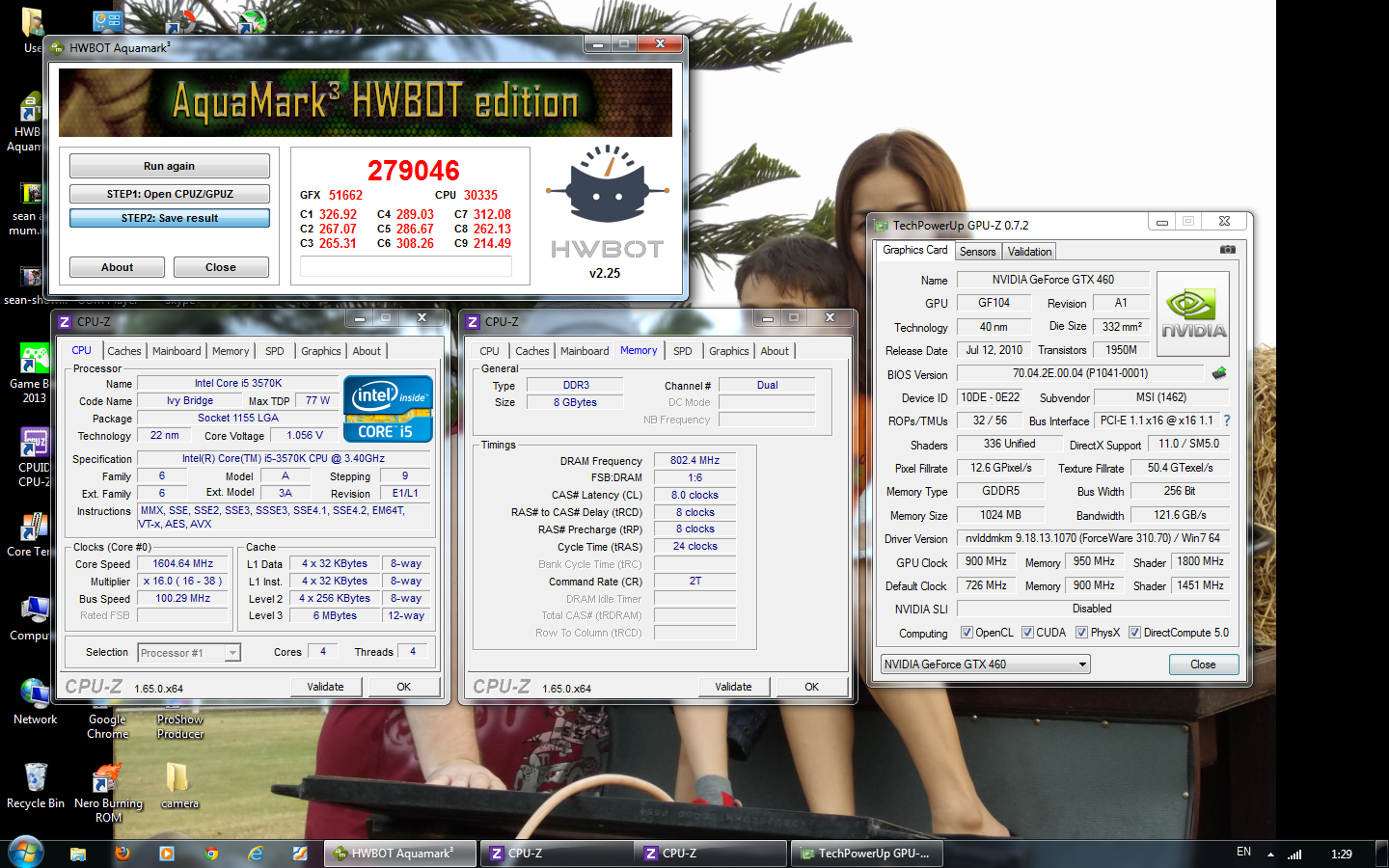Take GPU-Z screenshot with camera icon
This screenshot has width=1389, height=868.
[1227, 249]
